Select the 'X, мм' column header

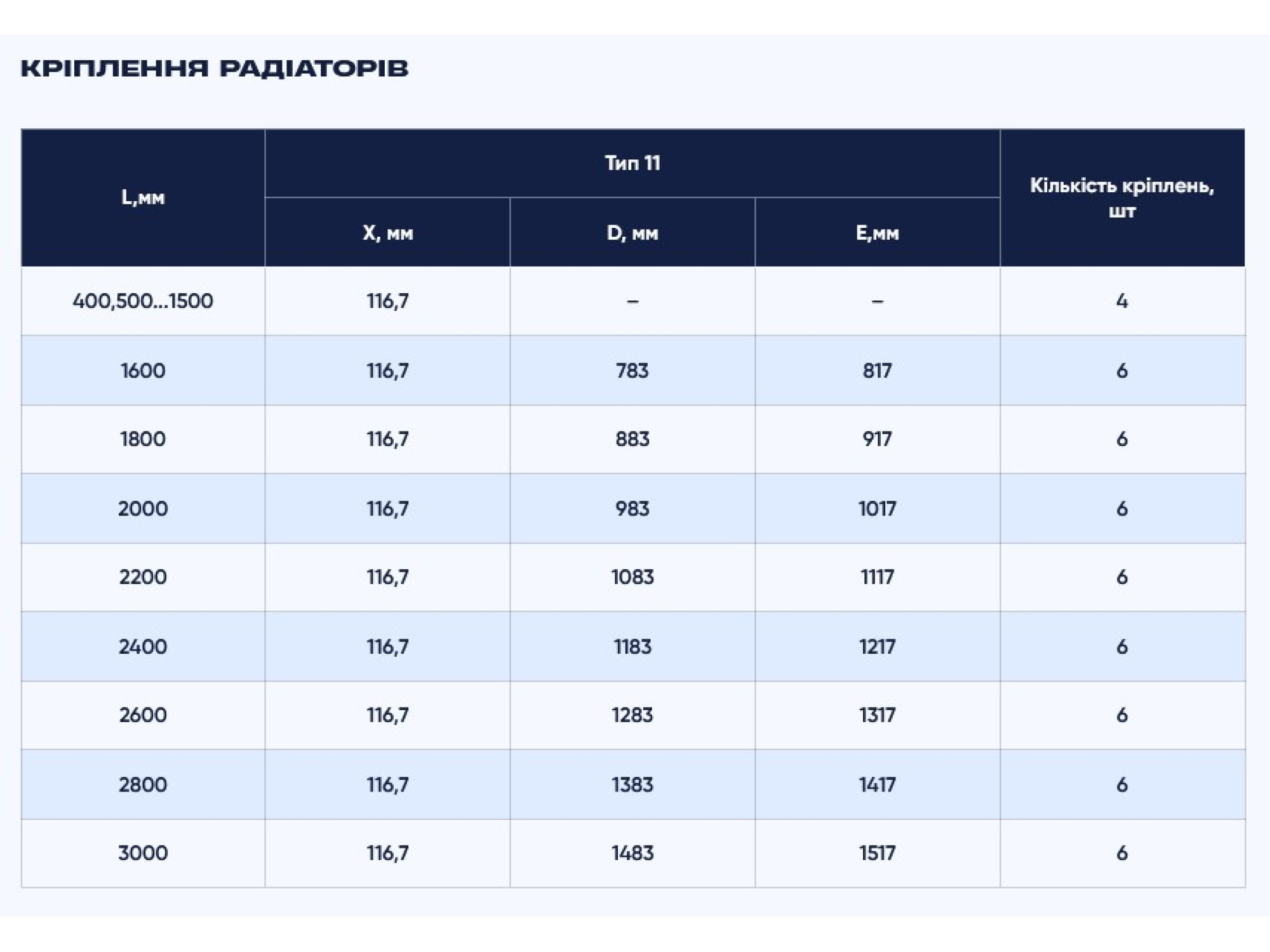click(387, 232)
